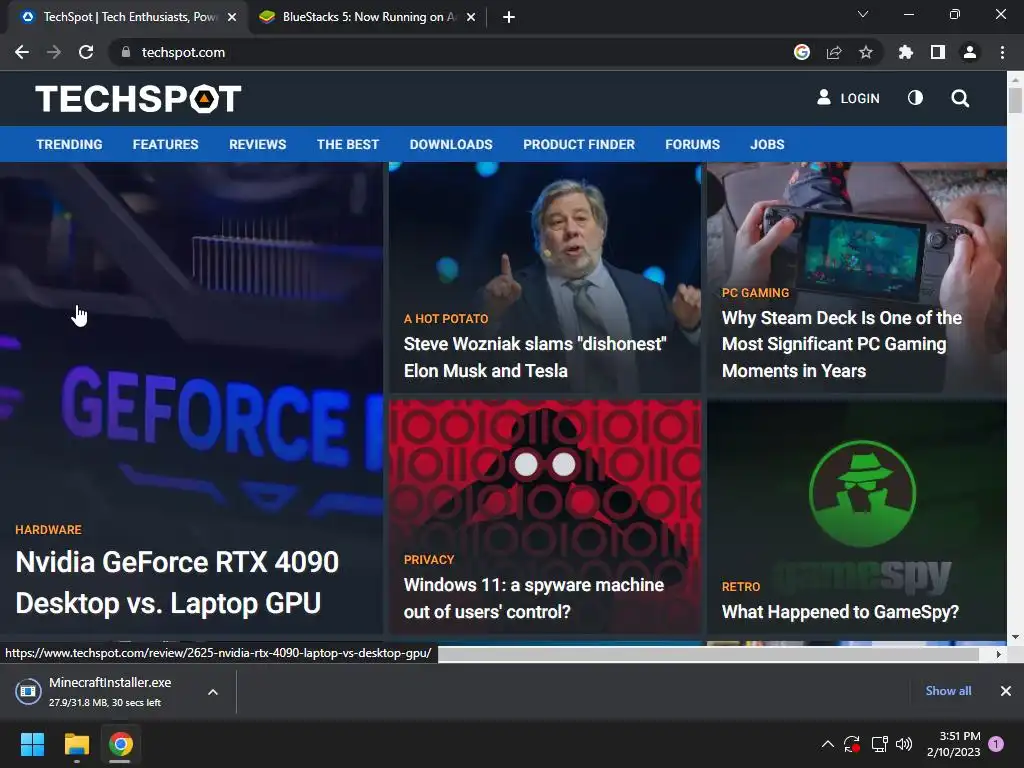This screenshot has height=768, width=1024.
Task: Click the vertical page scrollbar thumb
Action: [1015, 101]
